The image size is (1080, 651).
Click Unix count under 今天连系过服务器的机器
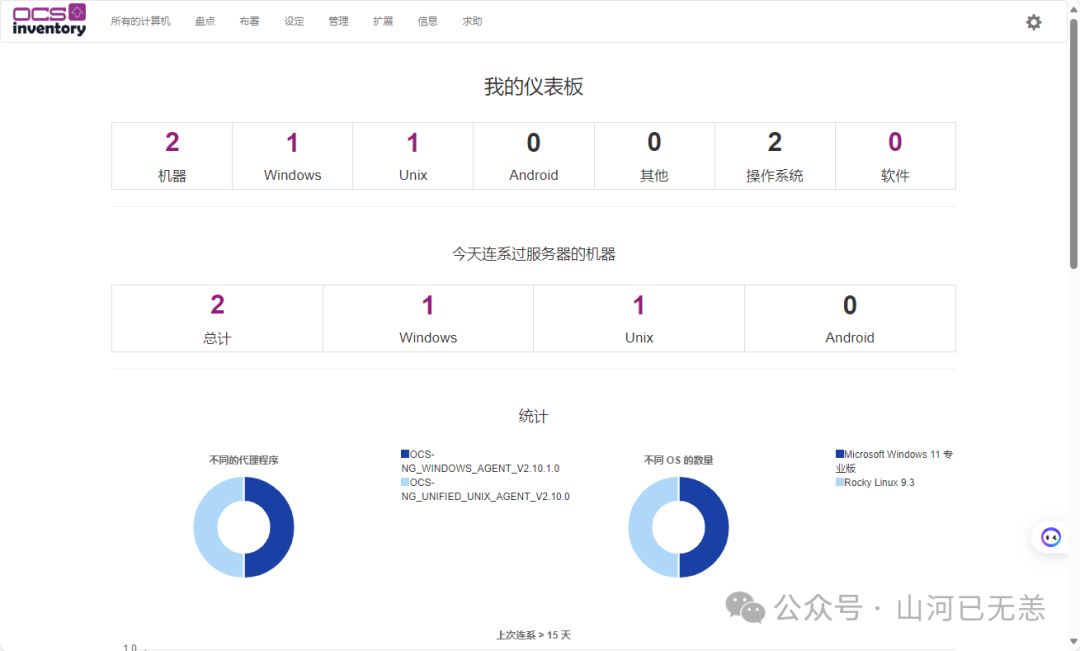point(638,305)
